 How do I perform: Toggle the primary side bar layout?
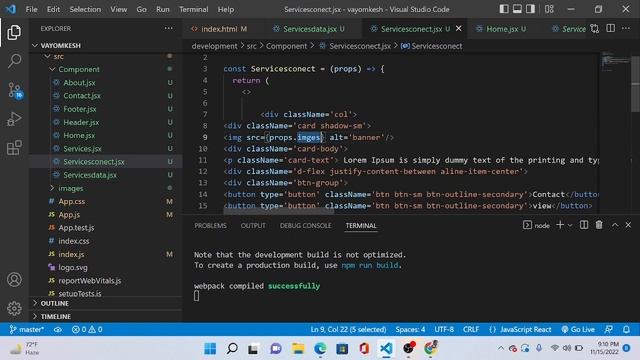(x=504, y=9)
